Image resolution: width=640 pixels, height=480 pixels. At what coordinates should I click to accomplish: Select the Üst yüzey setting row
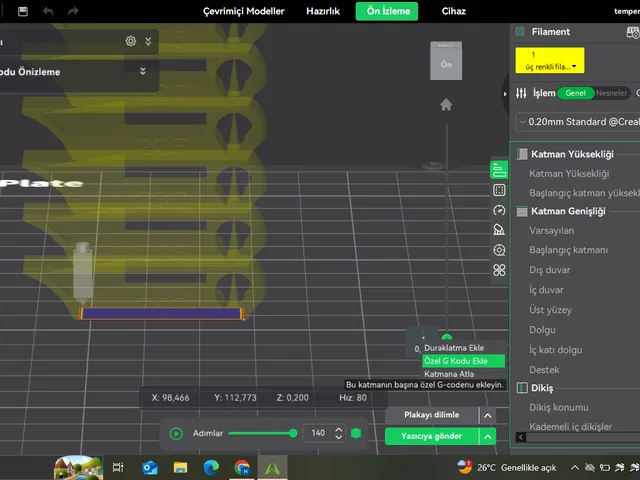pyautogui.click(x=550, y=310)
